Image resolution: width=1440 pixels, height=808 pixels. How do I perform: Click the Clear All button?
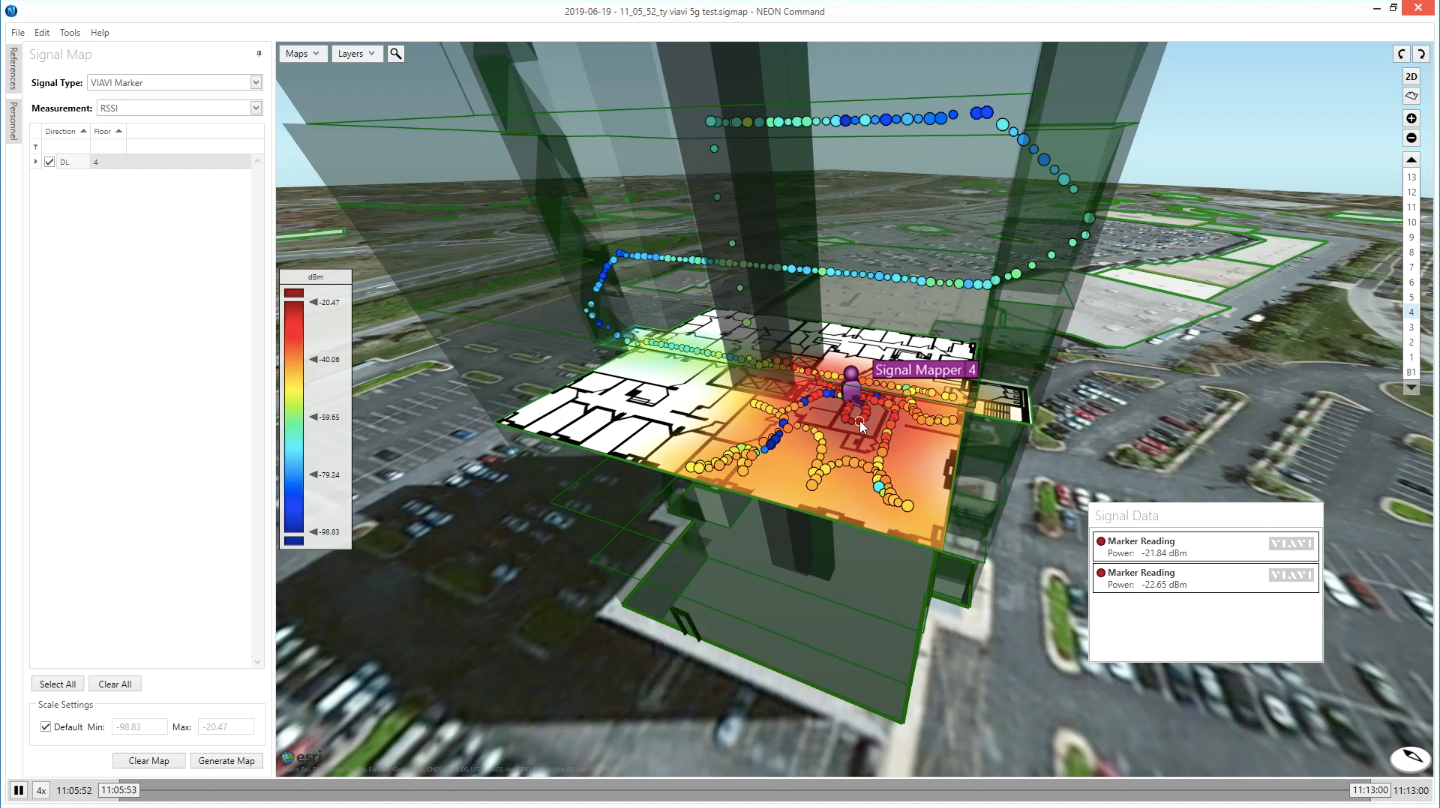115,684
